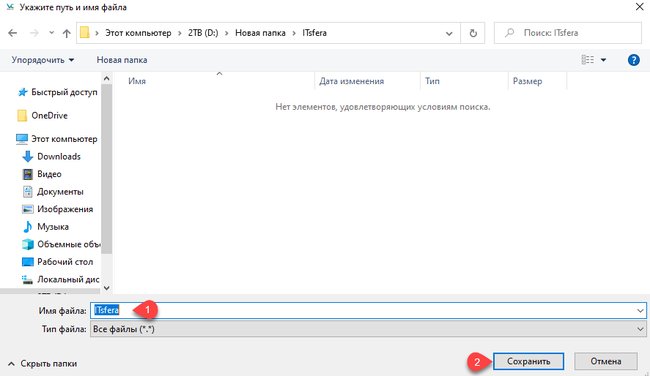Viewport: 650px width, 376px height.
Task: Open 'Объемные объекты' folder in sidebar
Action: point(68,244)
